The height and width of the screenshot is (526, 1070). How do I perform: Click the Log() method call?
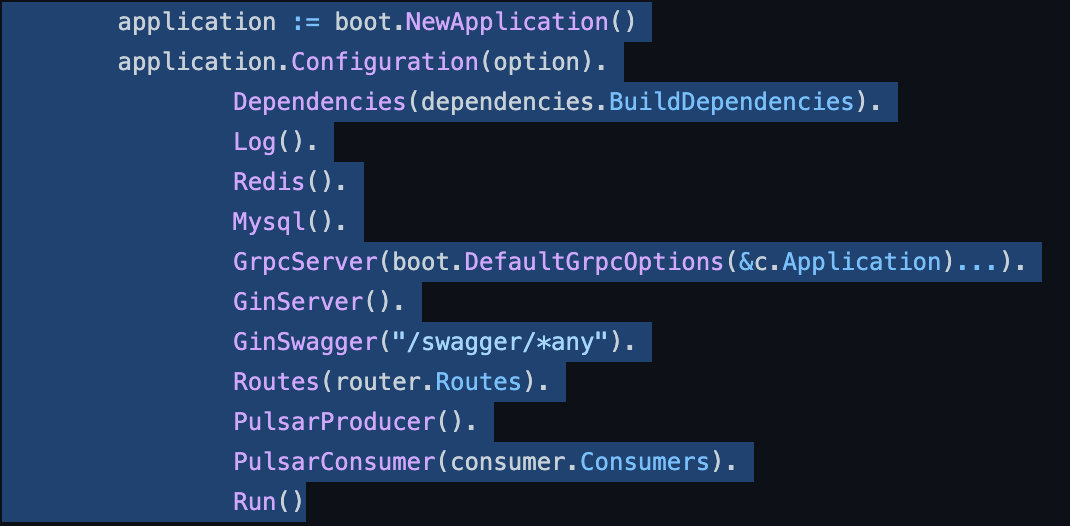coord(267,142)
